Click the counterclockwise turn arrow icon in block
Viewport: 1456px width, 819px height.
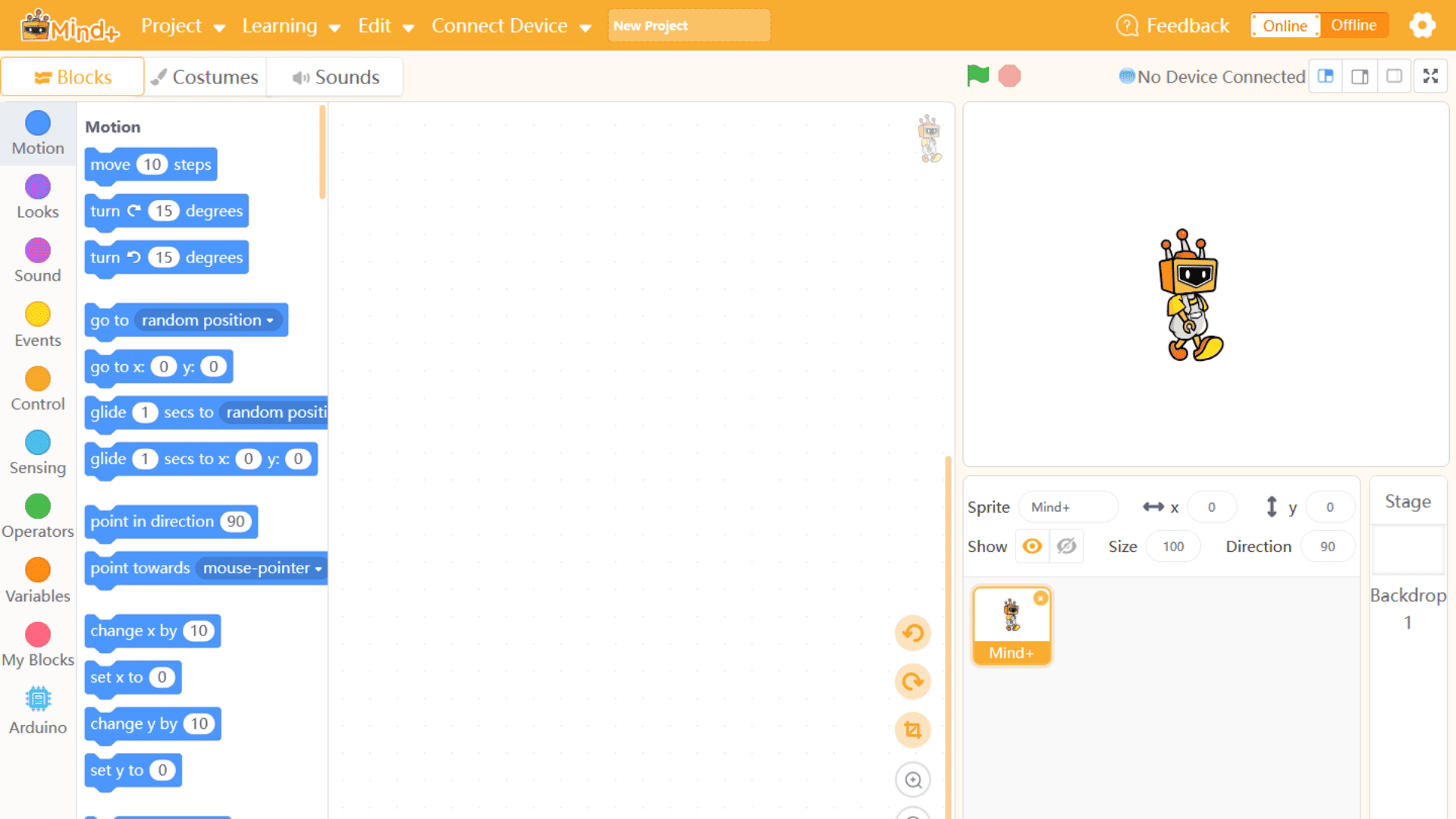pyautogui.click(x=134, y=257)
